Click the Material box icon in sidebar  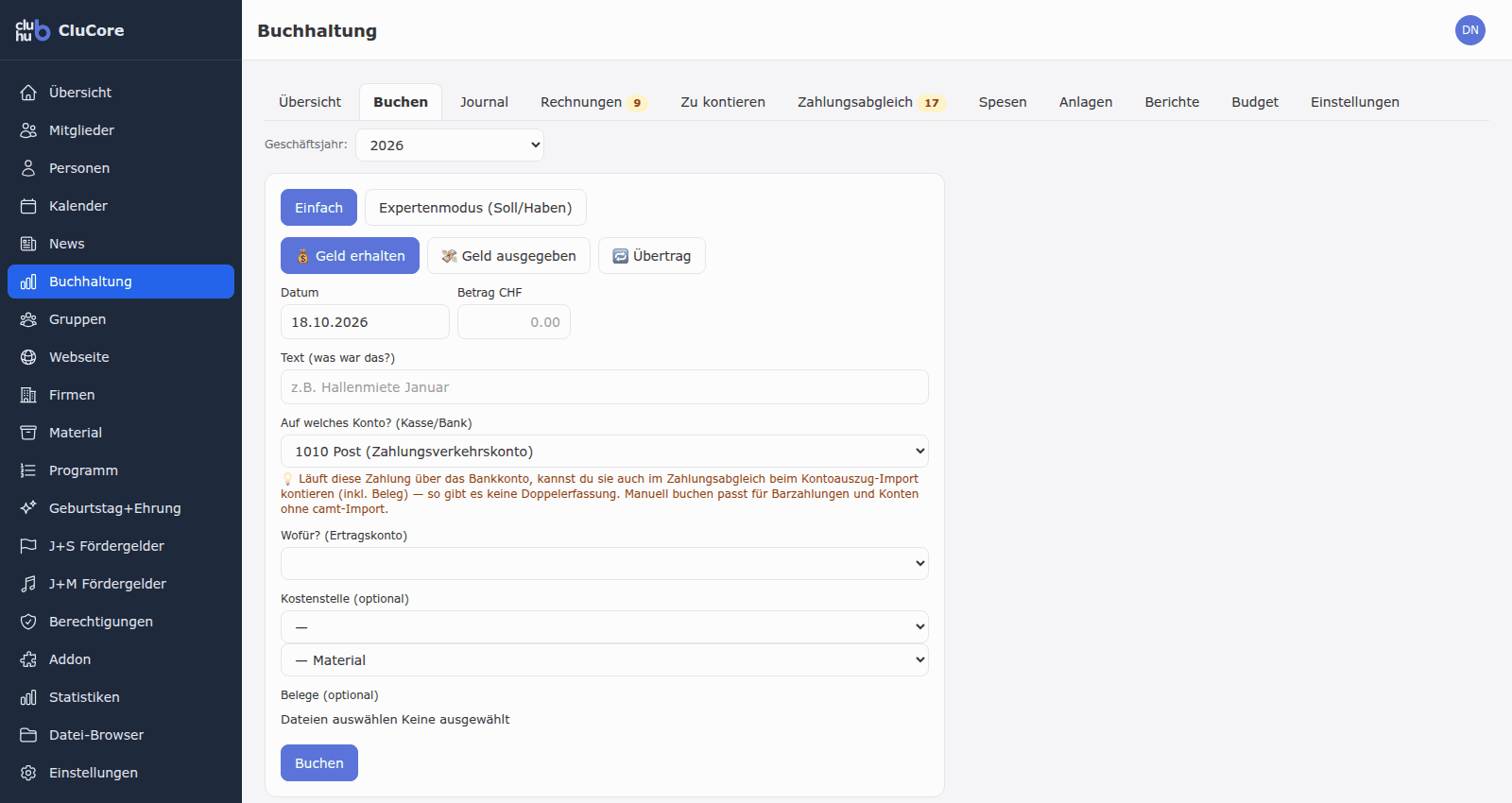click(x=28, y=433)
